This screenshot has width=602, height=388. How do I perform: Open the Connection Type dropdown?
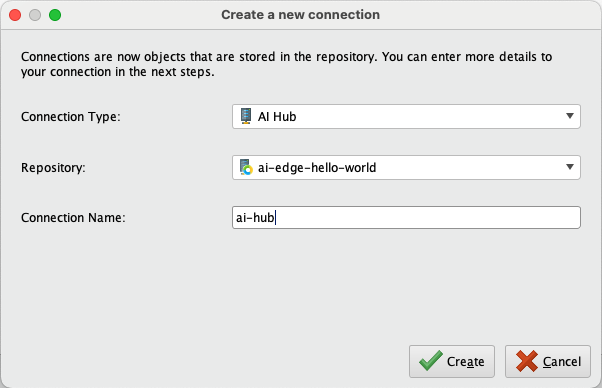click(406, 116)
